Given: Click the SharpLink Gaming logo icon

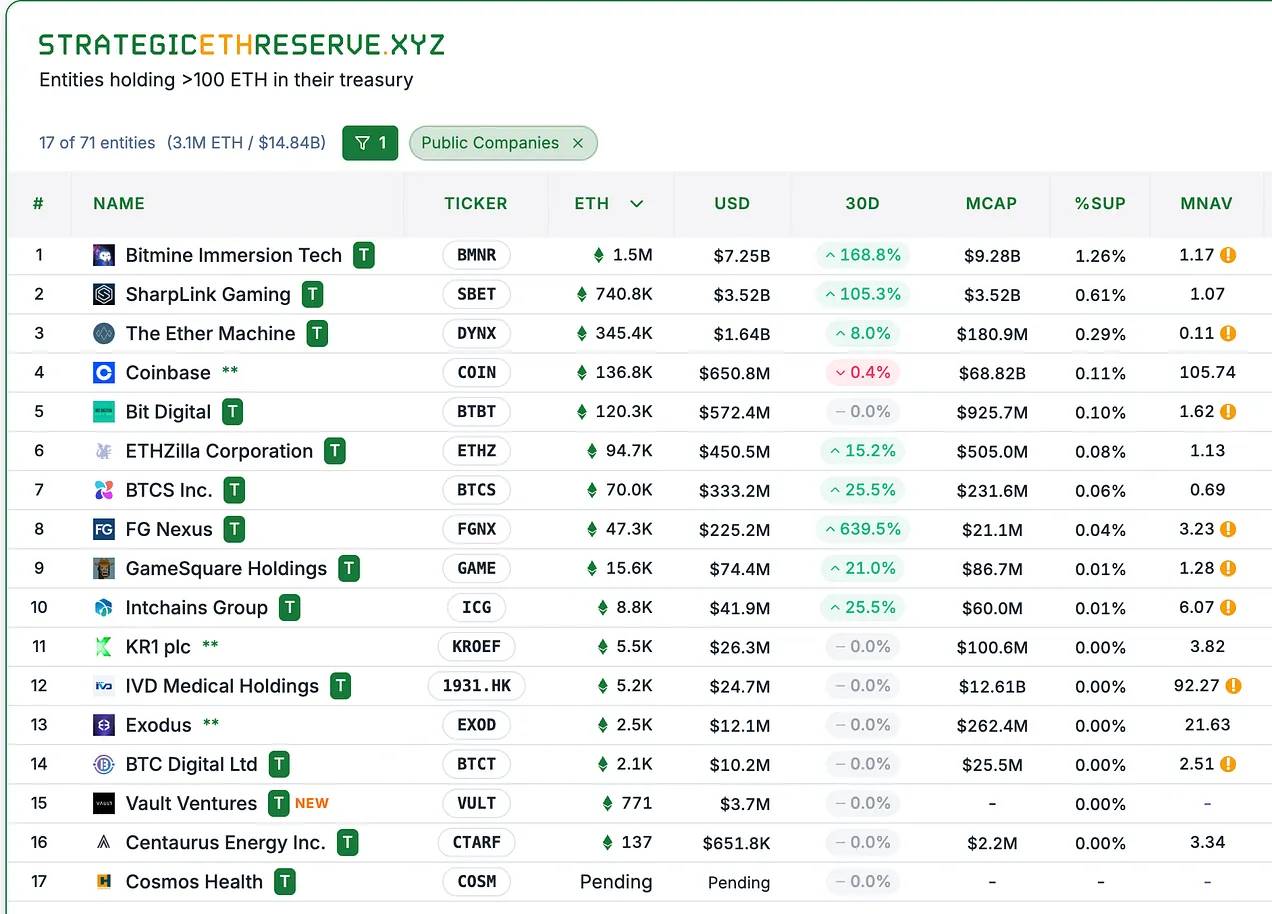Looking at the screenshot, I should click(104, 295).
